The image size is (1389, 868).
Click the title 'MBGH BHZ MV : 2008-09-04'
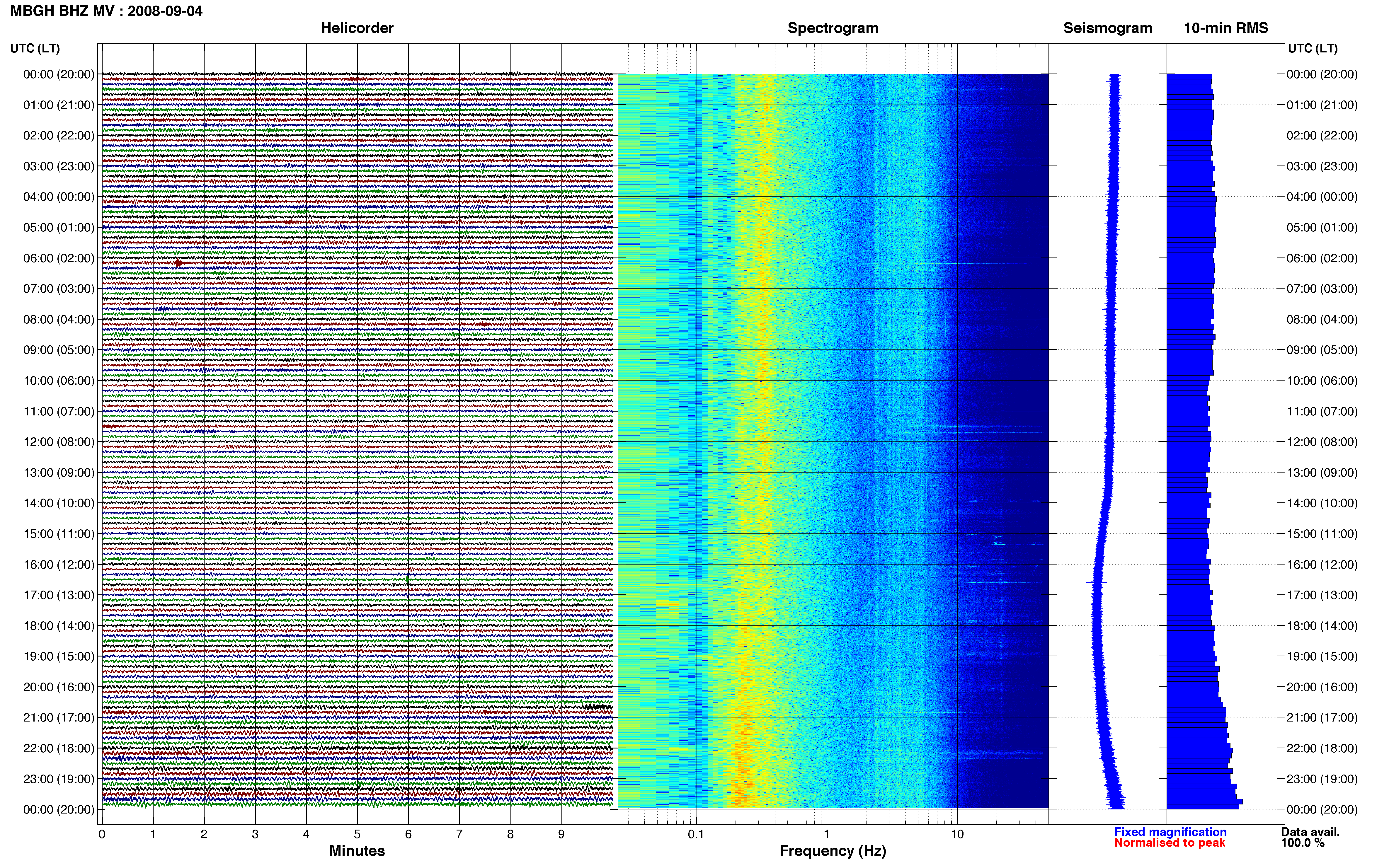(106, 11)
